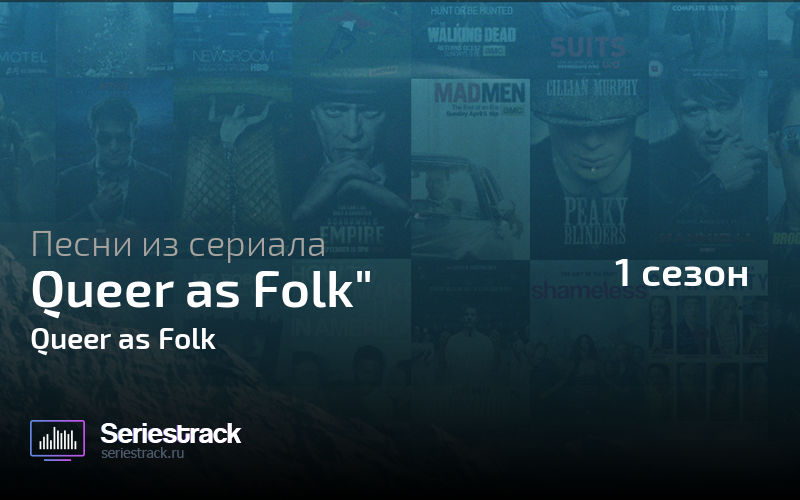Screen dimensions: 800x500
Task: Open the seriestrack.ru website link
Action: point(142,453)
